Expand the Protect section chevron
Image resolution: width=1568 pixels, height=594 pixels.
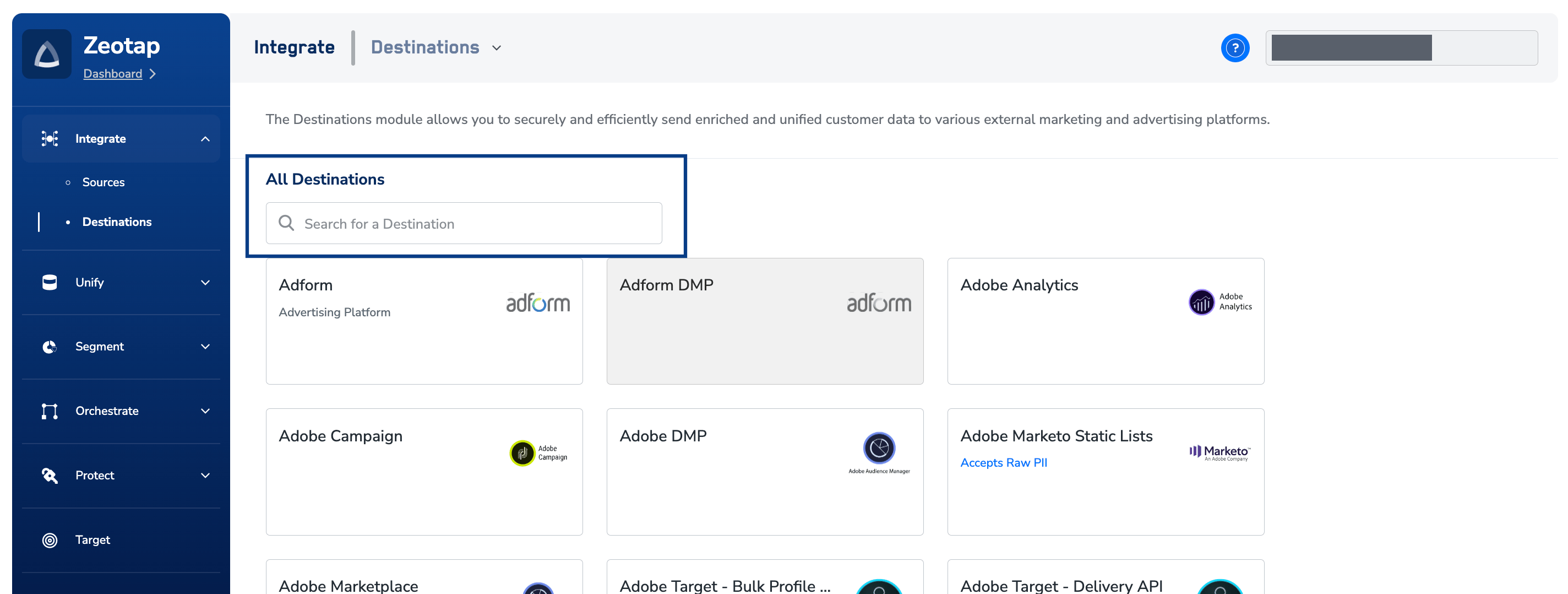205,476
